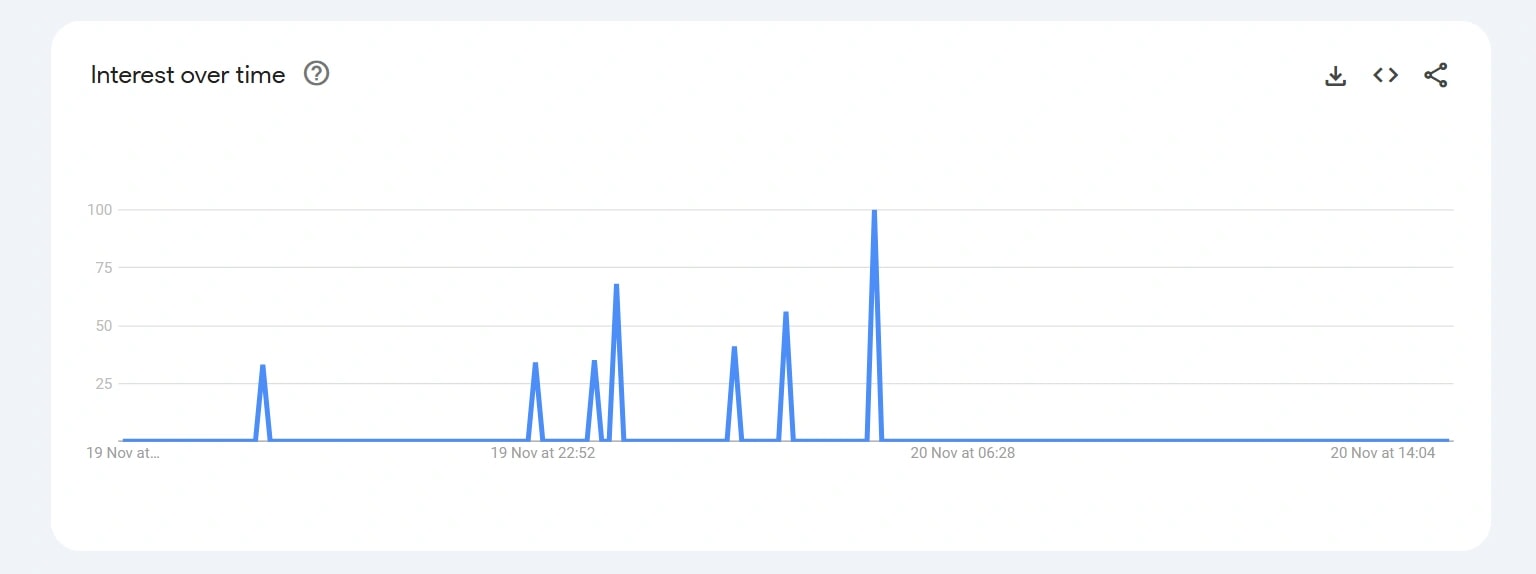This screenshot has height=574, width=1536.
Task: Open the Interest over time help icon
Action: pos(317,74)
